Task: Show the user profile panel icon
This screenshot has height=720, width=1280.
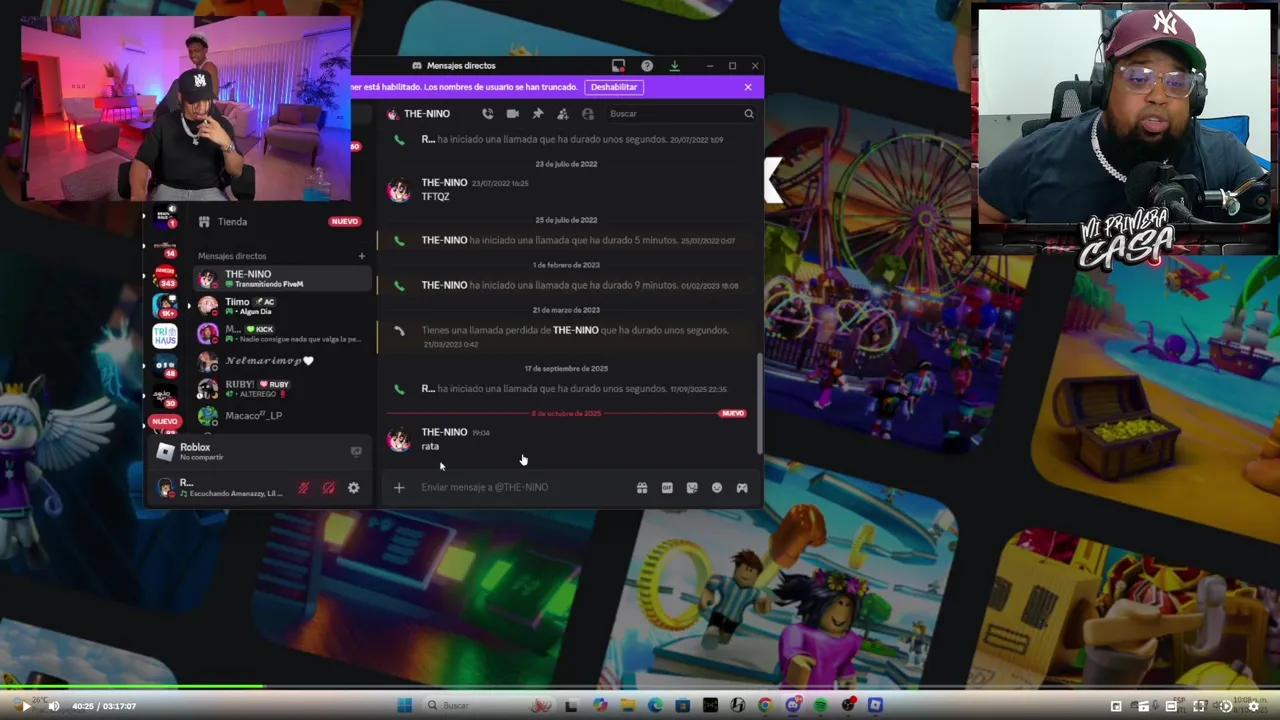Action: [587, 114]
